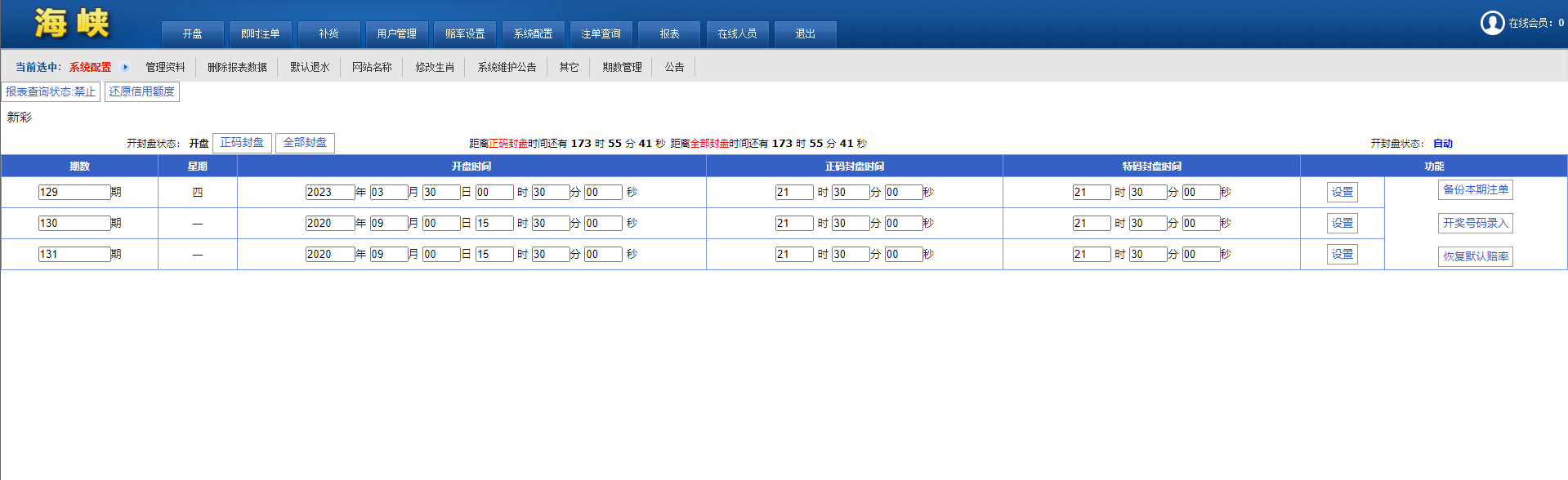Image resolution: width=1568 pixels, height=480 pixels.
Task: Click the blue arrow beside 系统配置
Action: tap(125, 67)
